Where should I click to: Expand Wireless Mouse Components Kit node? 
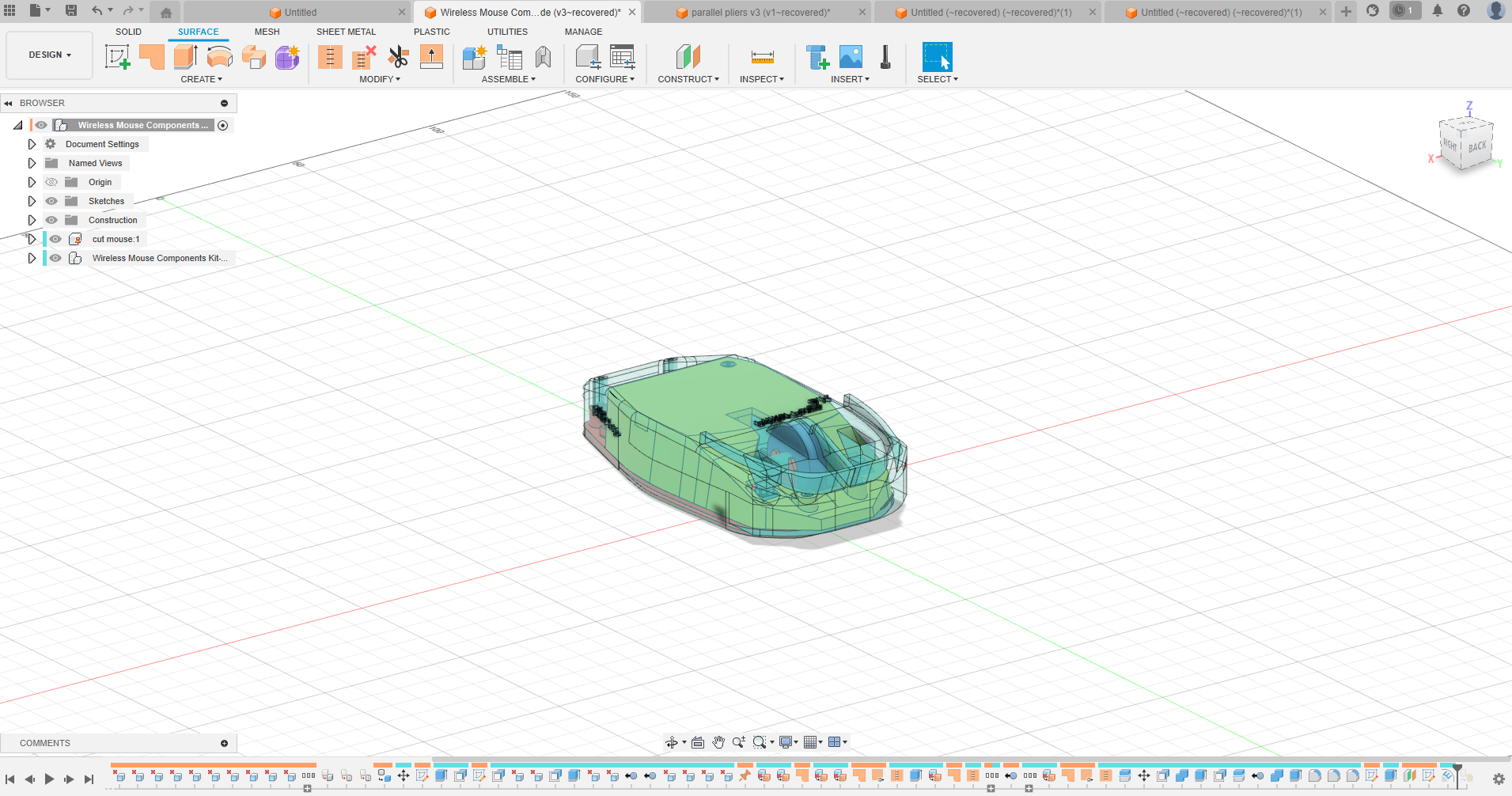click(x=32, y=258)
